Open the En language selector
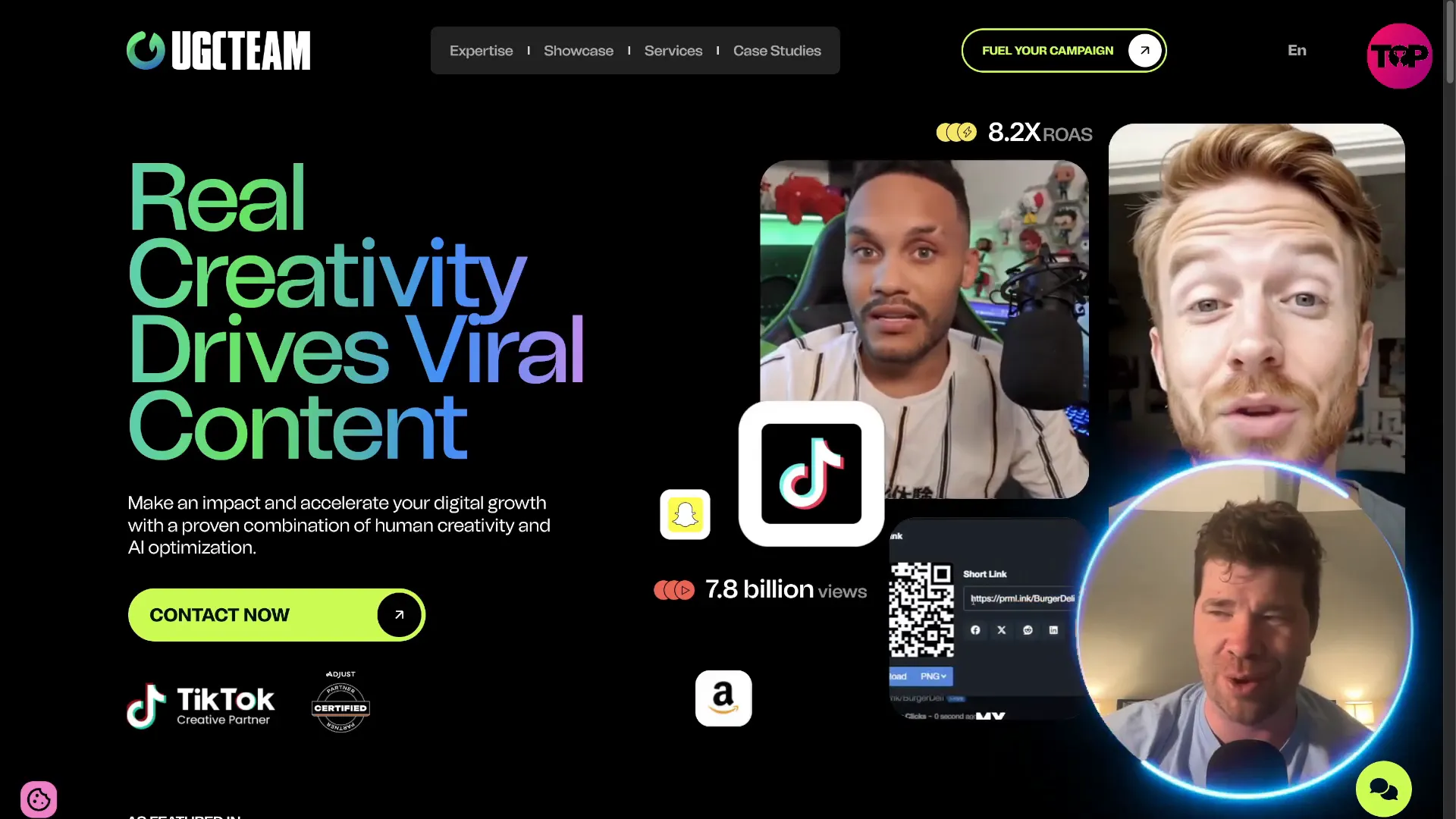 pos(1297,51)
